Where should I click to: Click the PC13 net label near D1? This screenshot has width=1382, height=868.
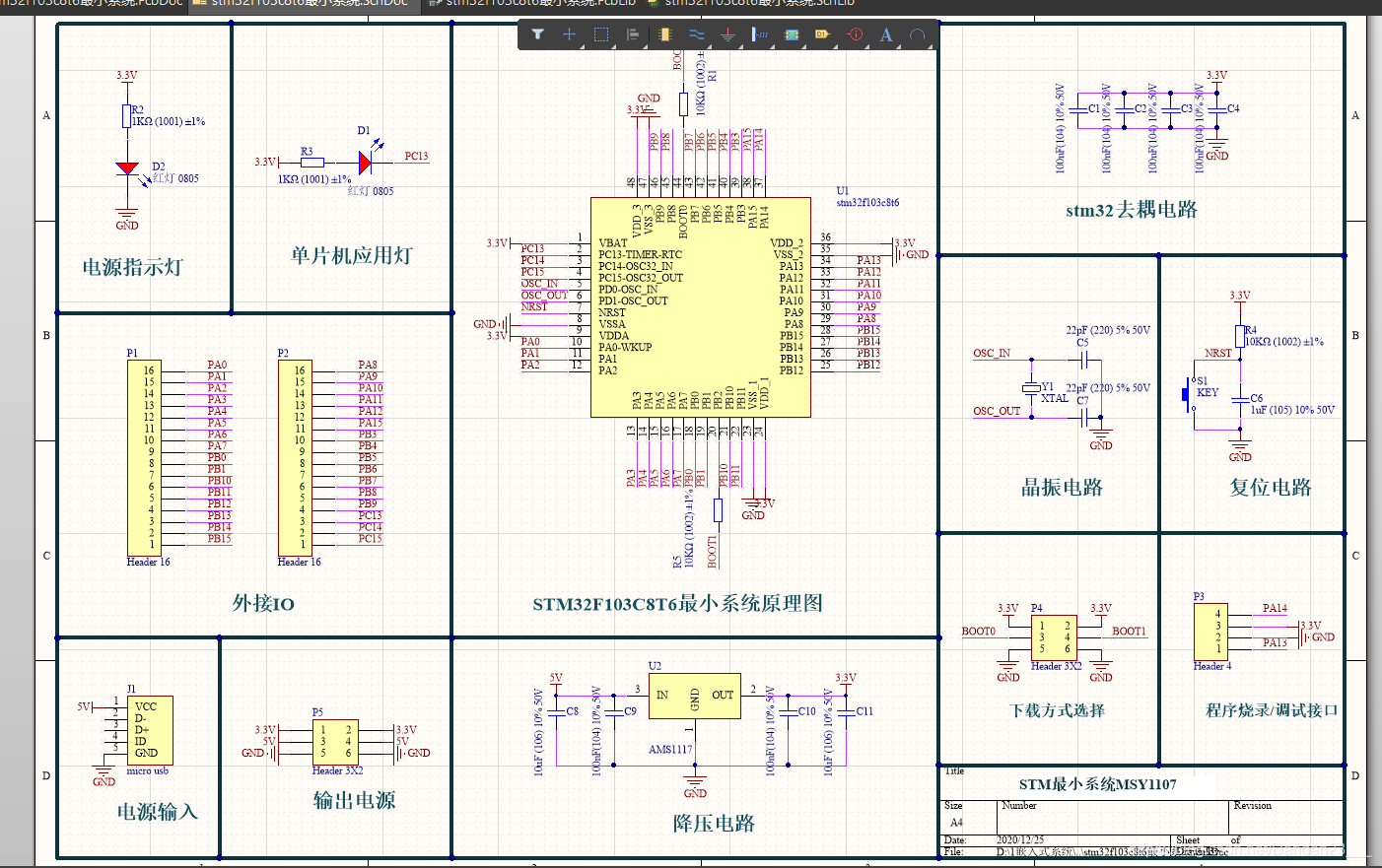tap(416, 157)
